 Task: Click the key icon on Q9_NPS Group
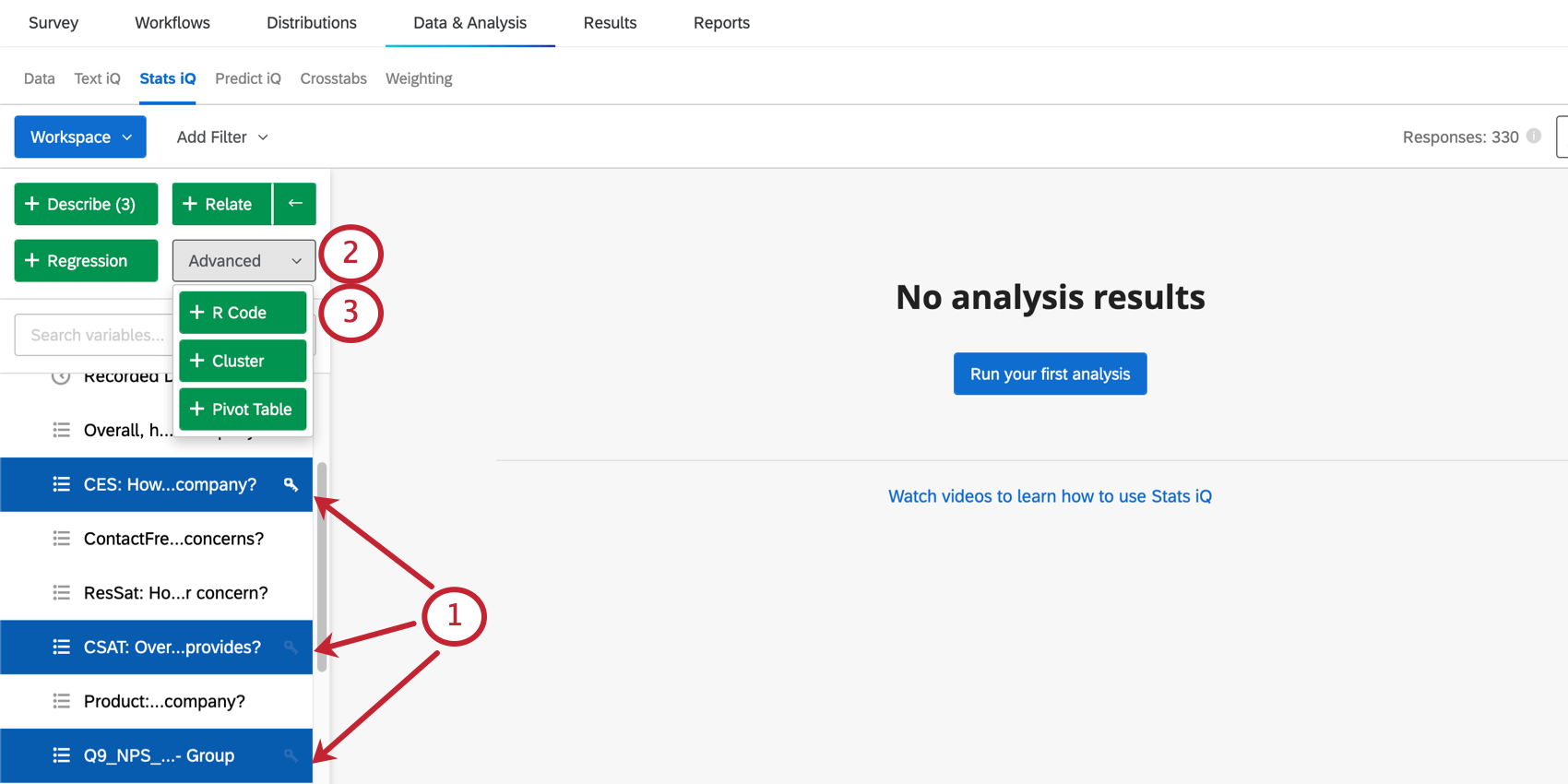point(291,755)
